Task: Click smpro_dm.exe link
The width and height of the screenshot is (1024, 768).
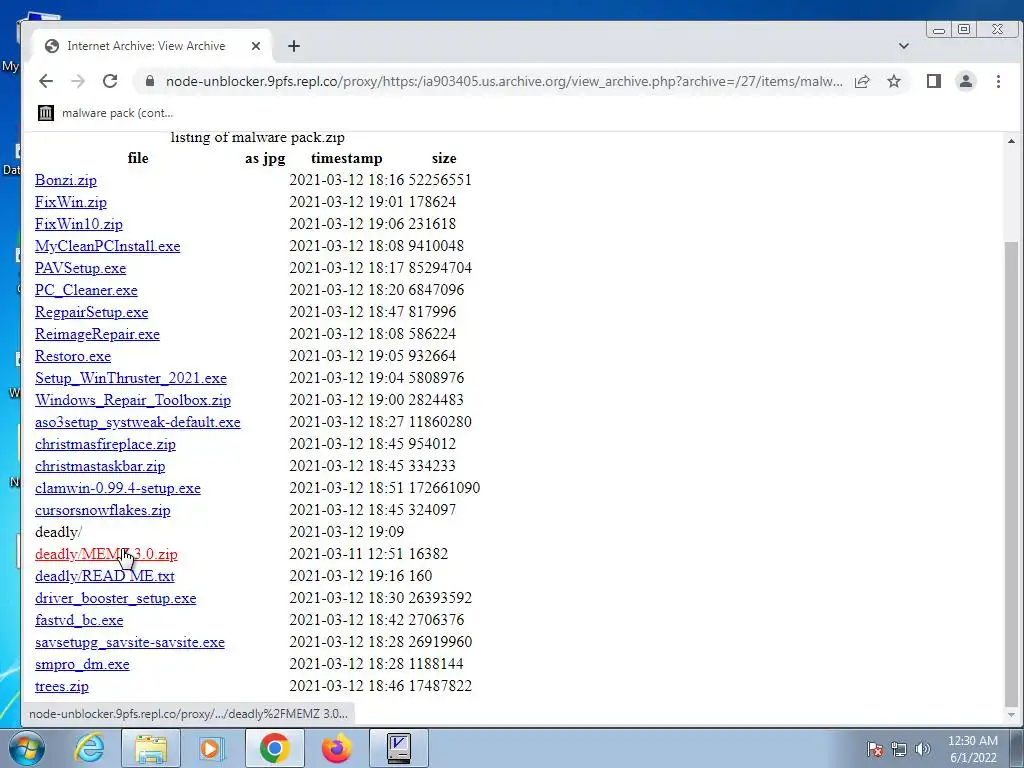Action: (x=82, y=664)
